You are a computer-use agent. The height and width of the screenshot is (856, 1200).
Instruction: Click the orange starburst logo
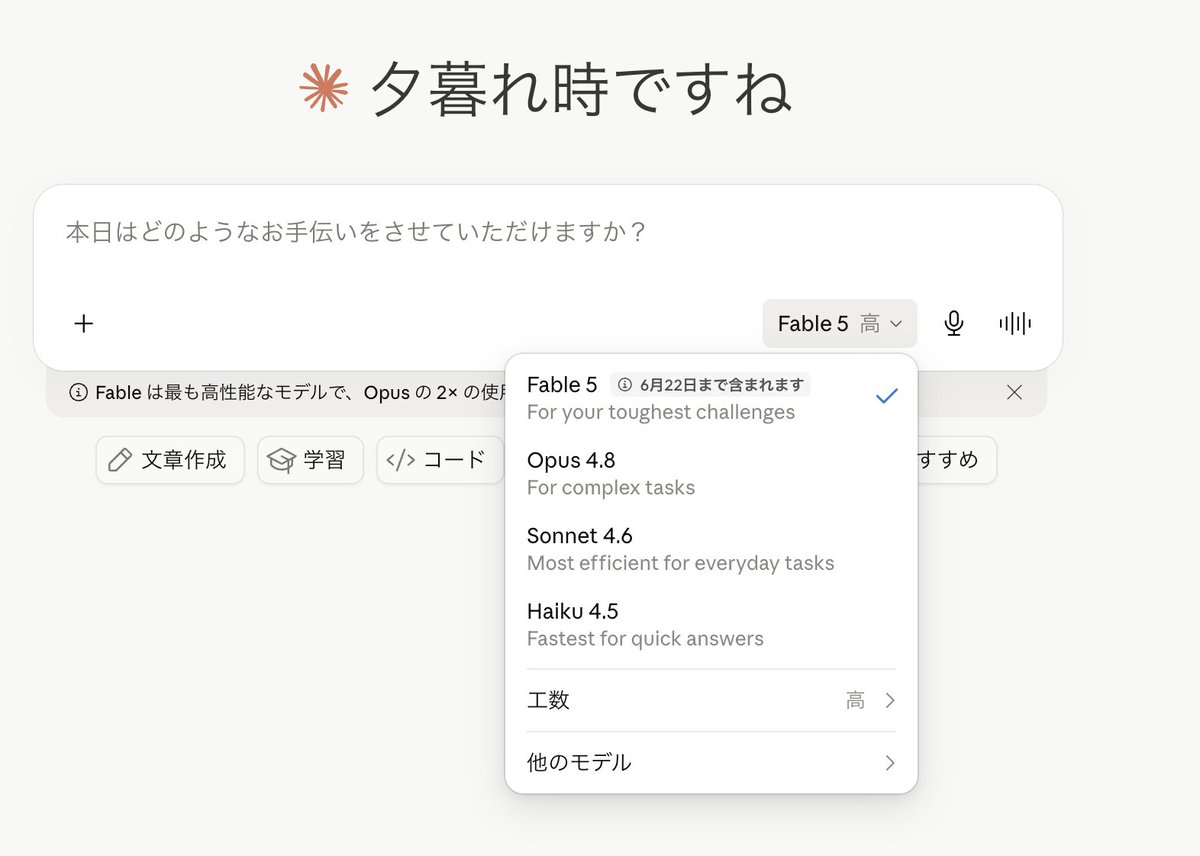coord(324,88)
